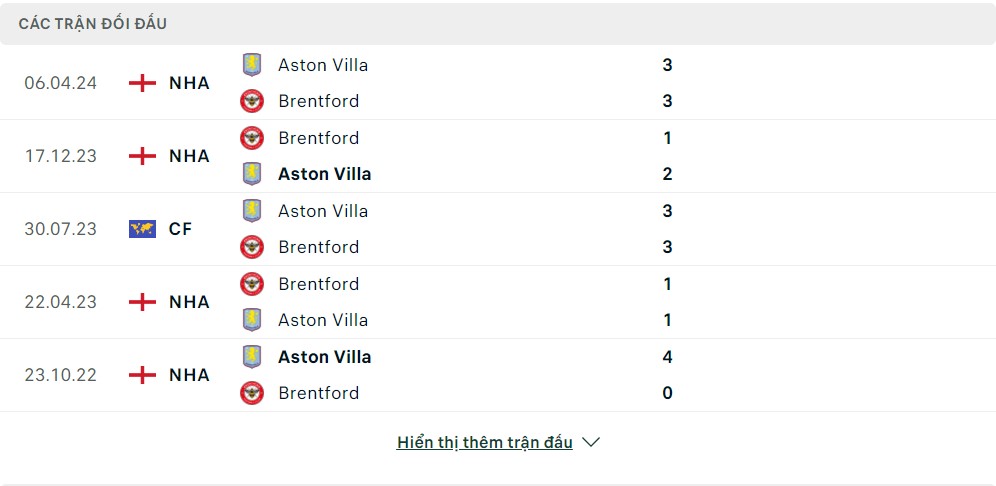Expand more matches using chevron arrow
Screen dimensions: 996x486
591,442
